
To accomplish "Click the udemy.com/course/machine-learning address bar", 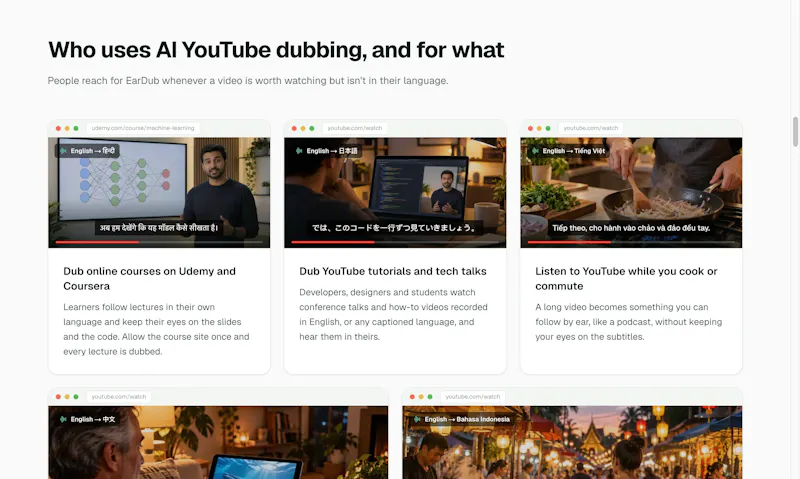I will click(x=143, y=128).
